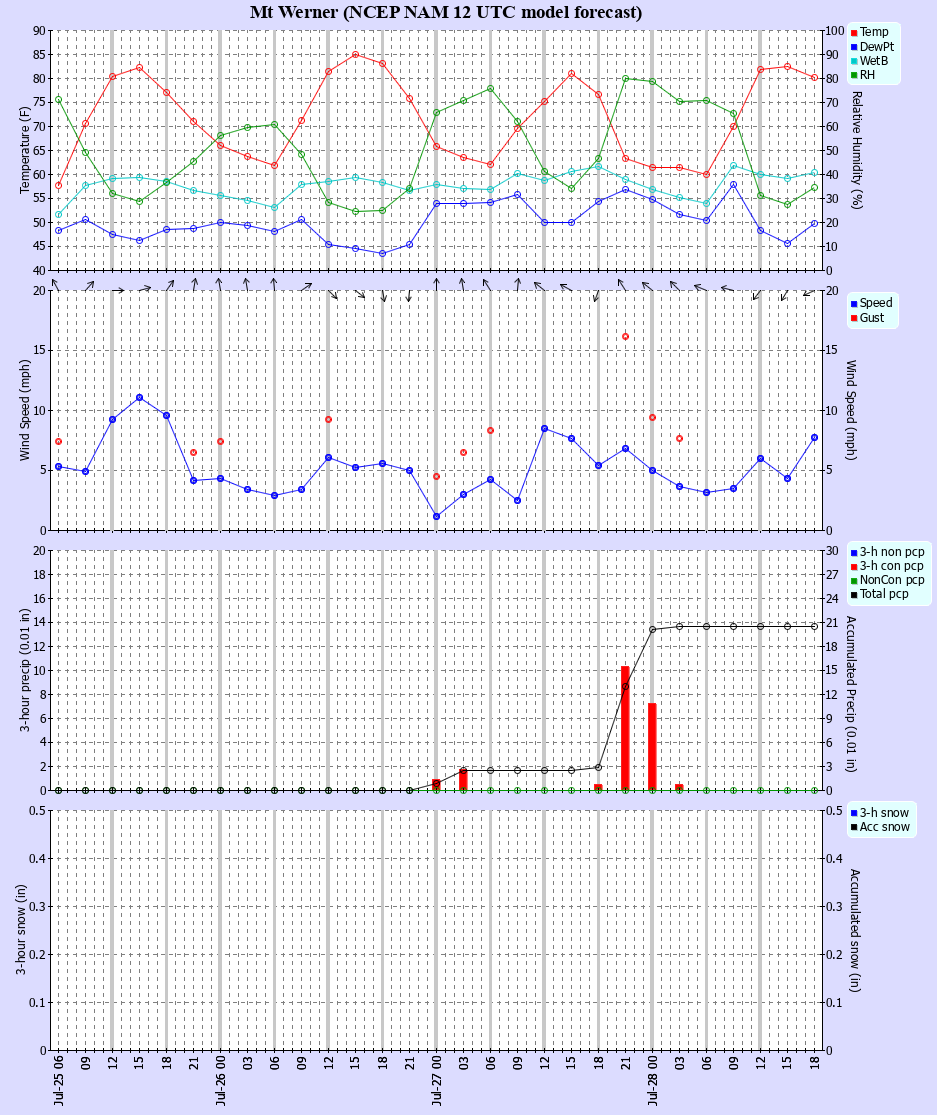Click the Jul-25 06 time axis label
Viewport: 937px width, 1115px height.
pos(58,1080)
